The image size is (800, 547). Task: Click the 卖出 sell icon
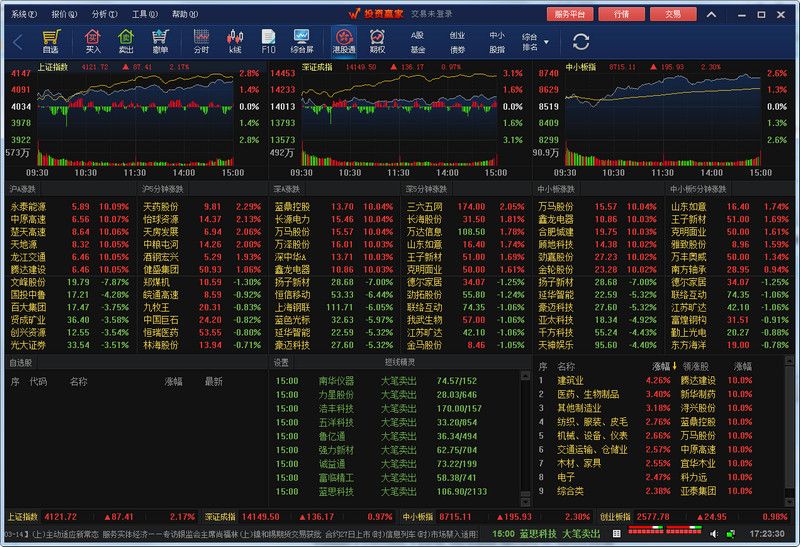pyautogui.click(x=126, y=41)
